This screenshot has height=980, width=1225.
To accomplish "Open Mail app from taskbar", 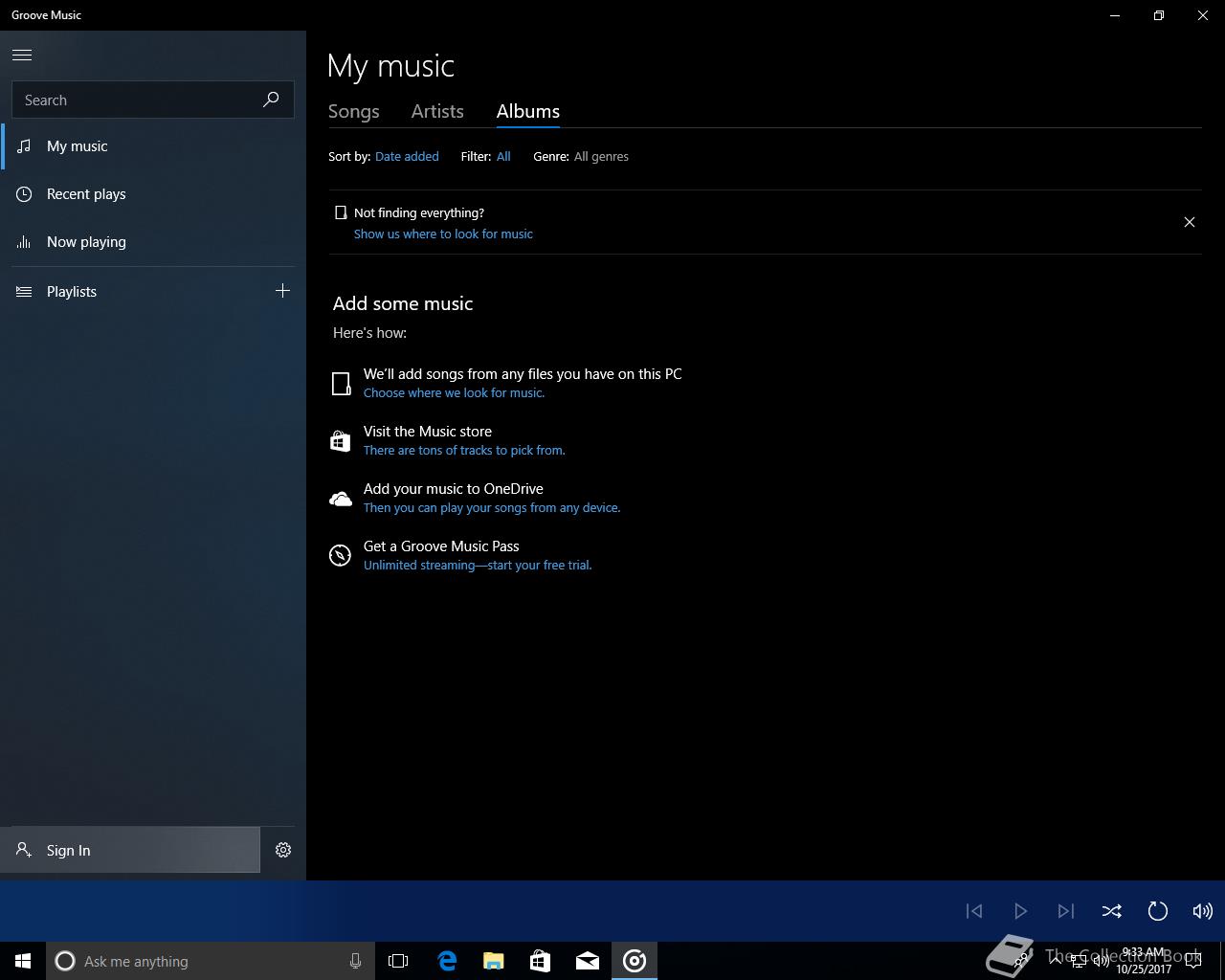I will (x=588, y=961).
